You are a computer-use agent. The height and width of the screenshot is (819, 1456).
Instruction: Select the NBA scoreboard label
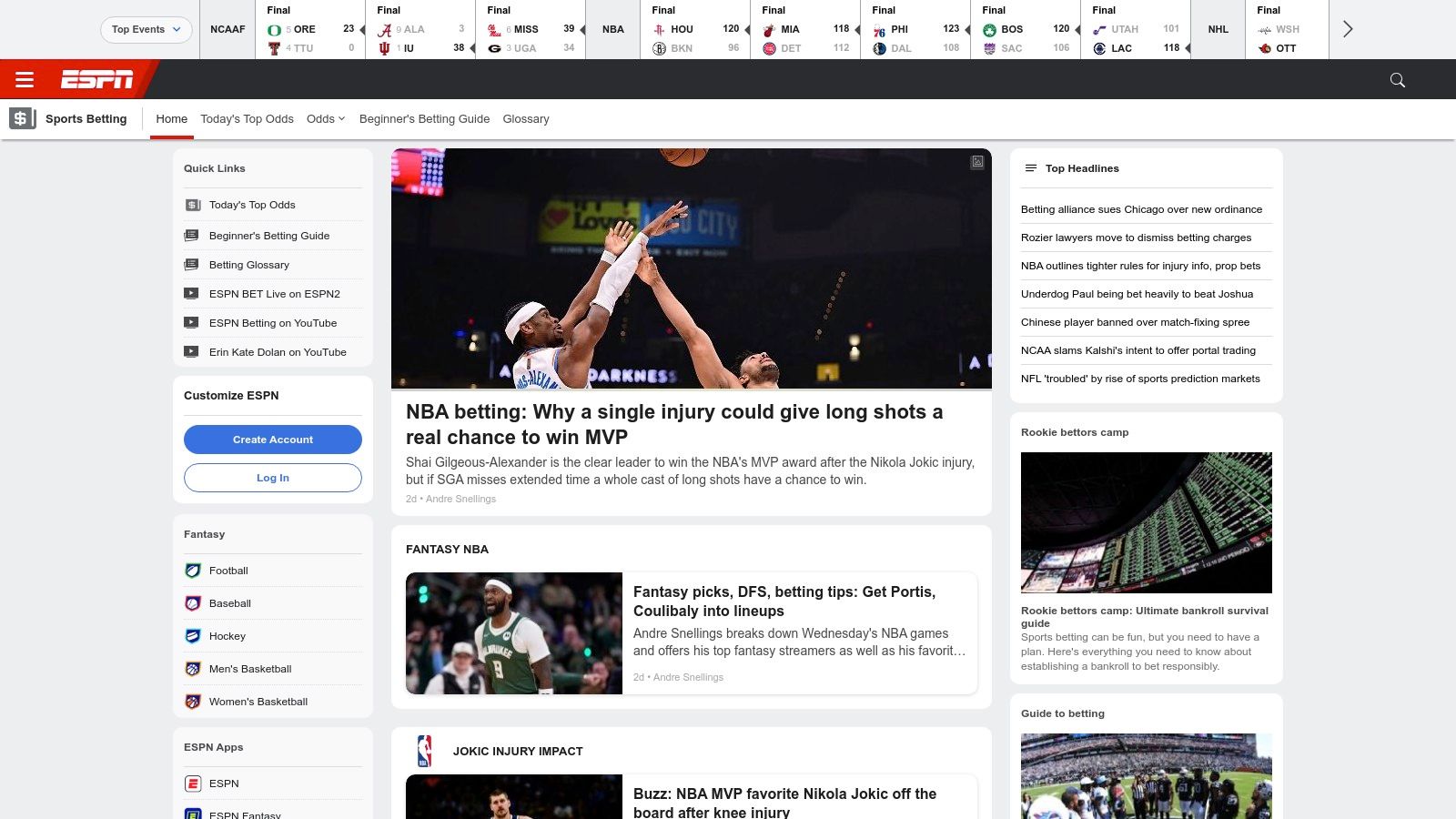click(613, 29)
